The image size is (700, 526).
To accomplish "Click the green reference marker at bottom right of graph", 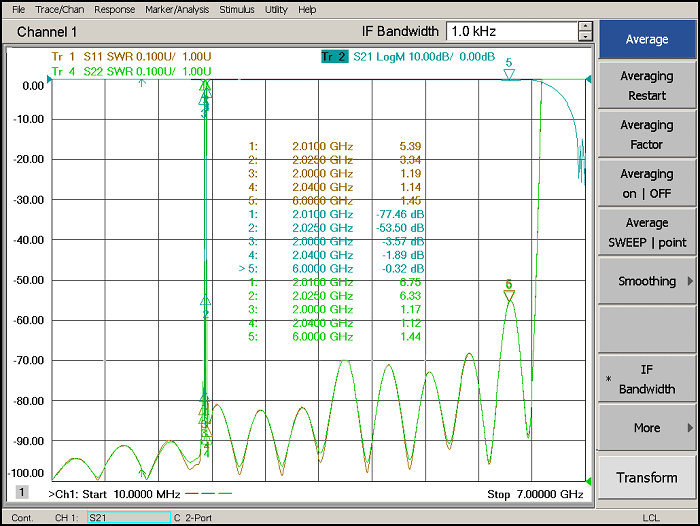I will tap(588, 481).
